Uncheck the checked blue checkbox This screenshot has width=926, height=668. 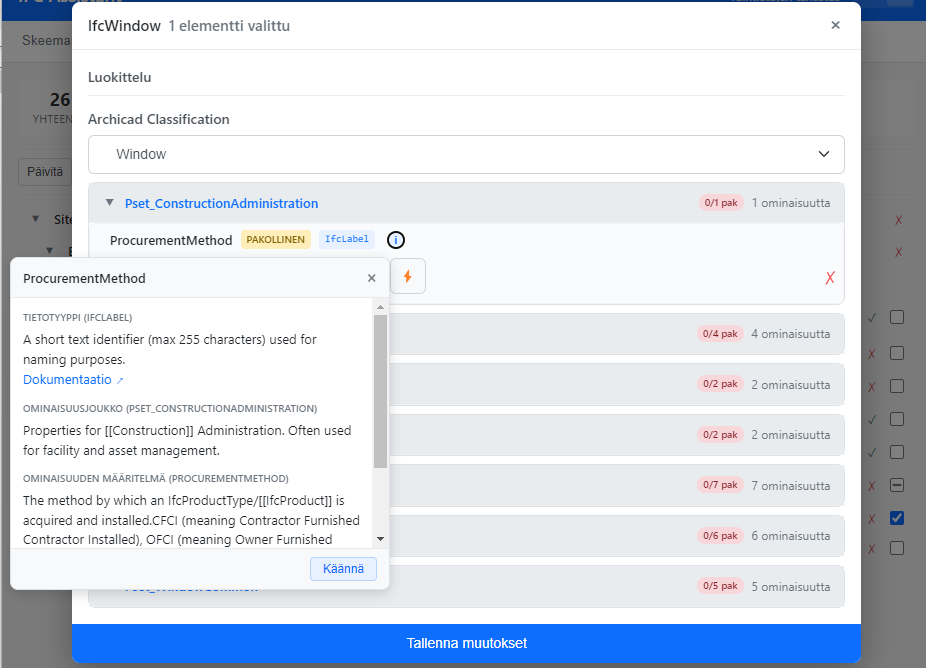pos(897,518)
